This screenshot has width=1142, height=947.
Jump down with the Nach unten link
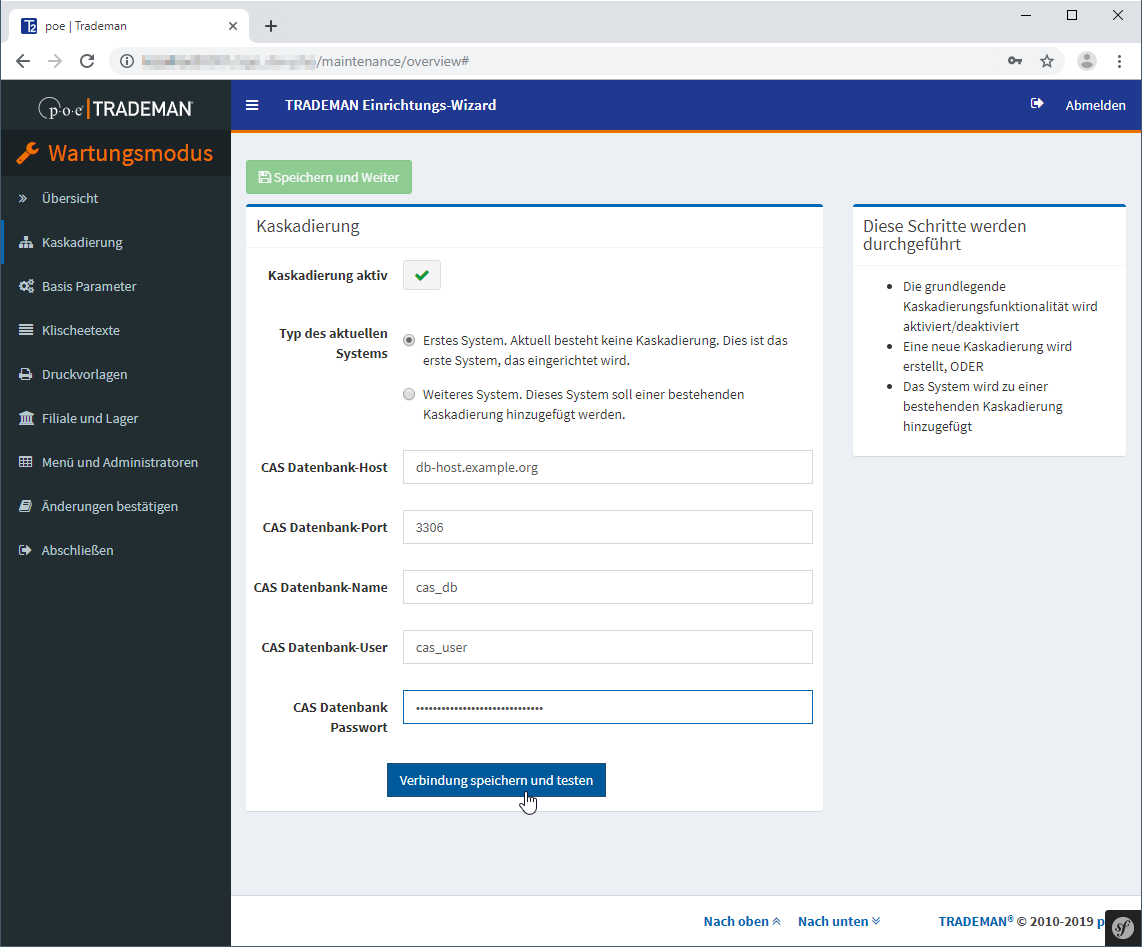(x=839, y=922)
